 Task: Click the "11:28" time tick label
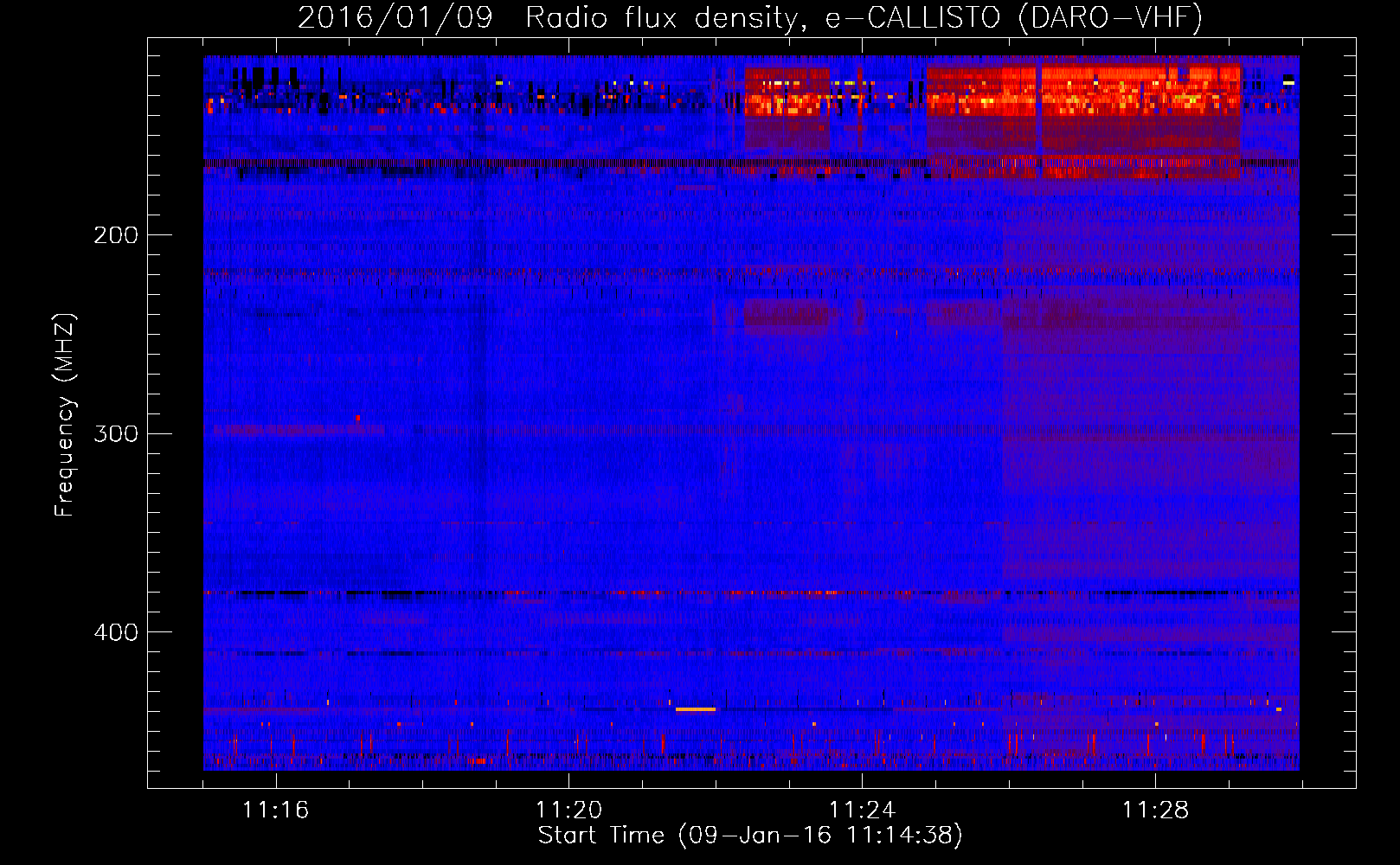(x=1155, y=811)
